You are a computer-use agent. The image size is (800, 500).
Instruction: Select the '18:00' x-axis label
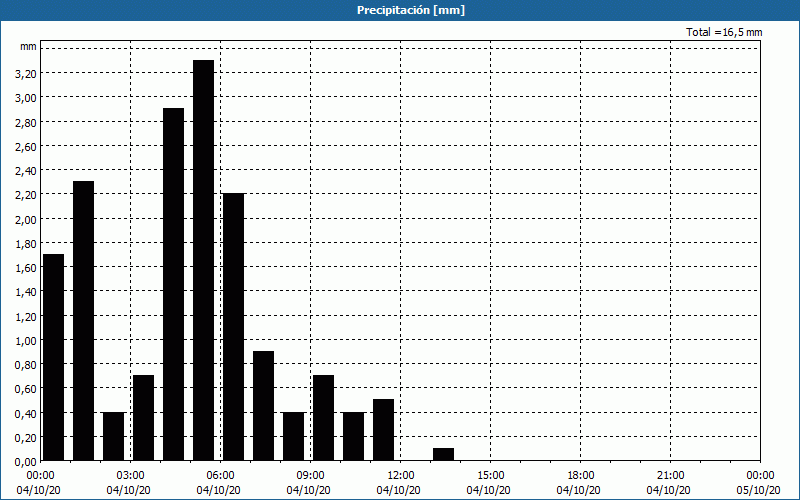(580, 476)
